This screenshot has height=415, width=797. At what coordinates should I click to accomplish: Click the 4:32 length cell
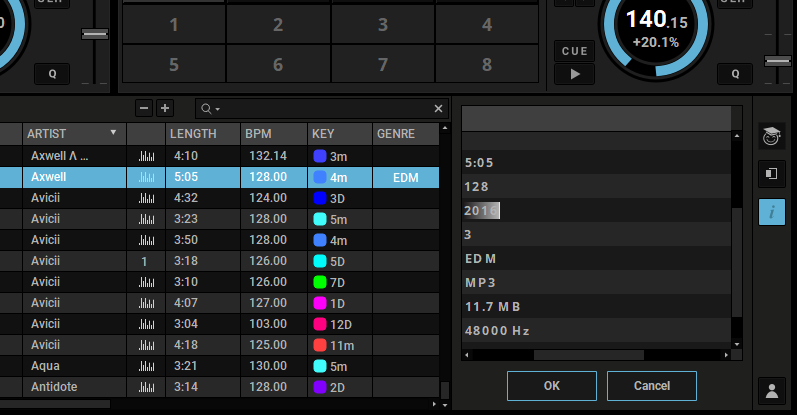pos(203,198)
